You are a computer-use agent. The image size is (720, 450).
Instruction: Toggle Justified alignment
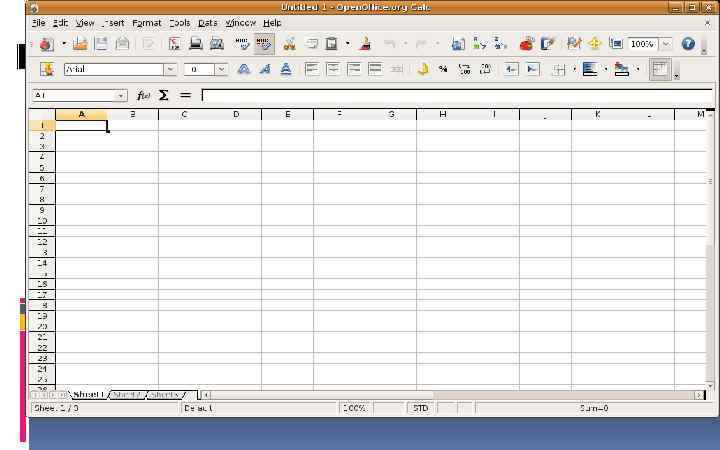coord(375,69)
